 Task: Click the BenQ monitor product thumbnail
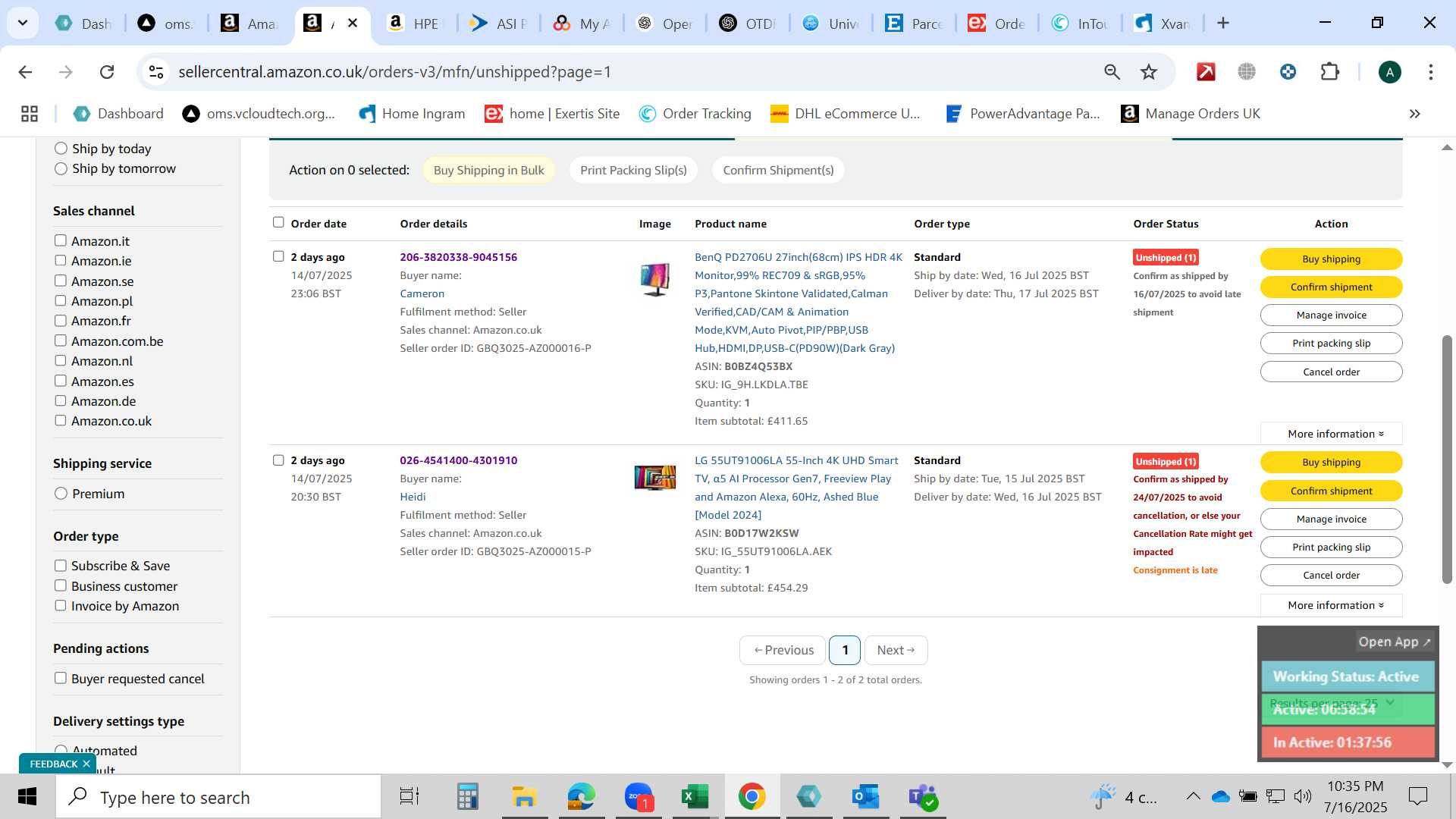tap(654, 279)
